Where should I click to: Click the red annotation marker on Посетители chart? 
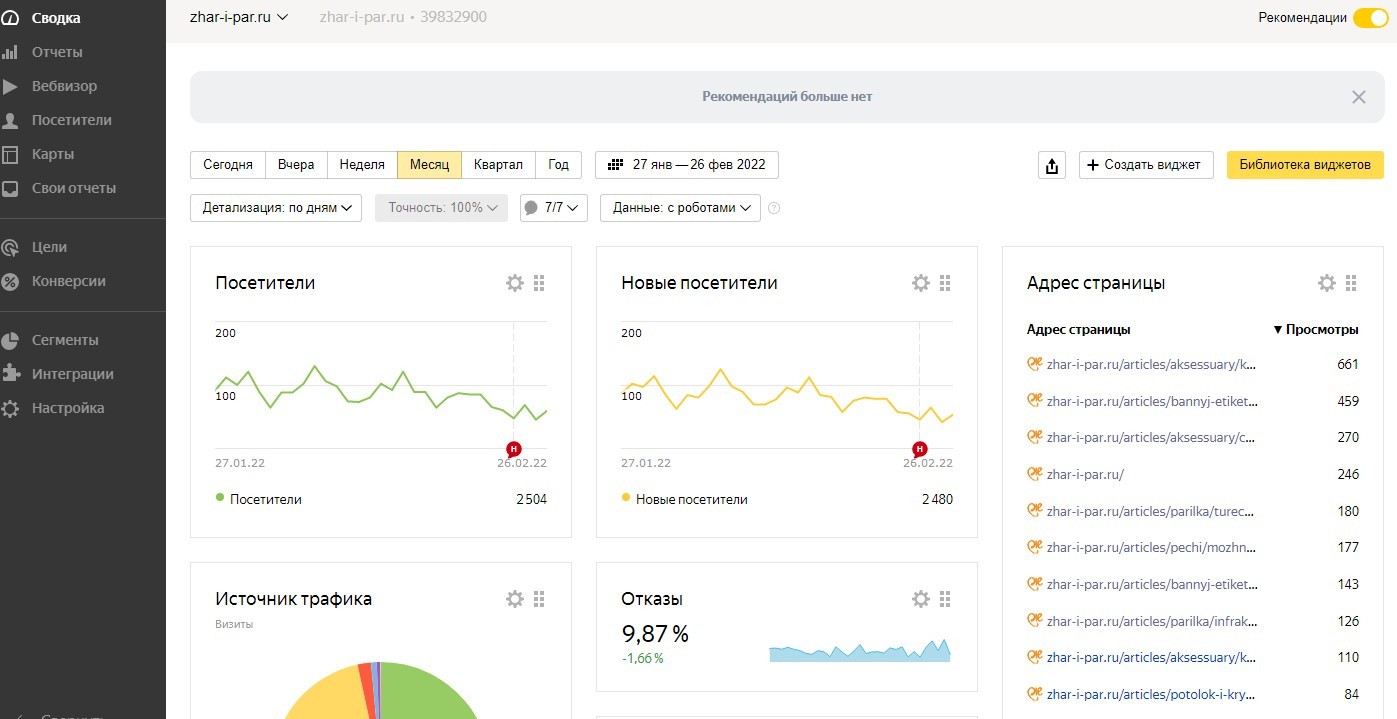tap(514, 448)
